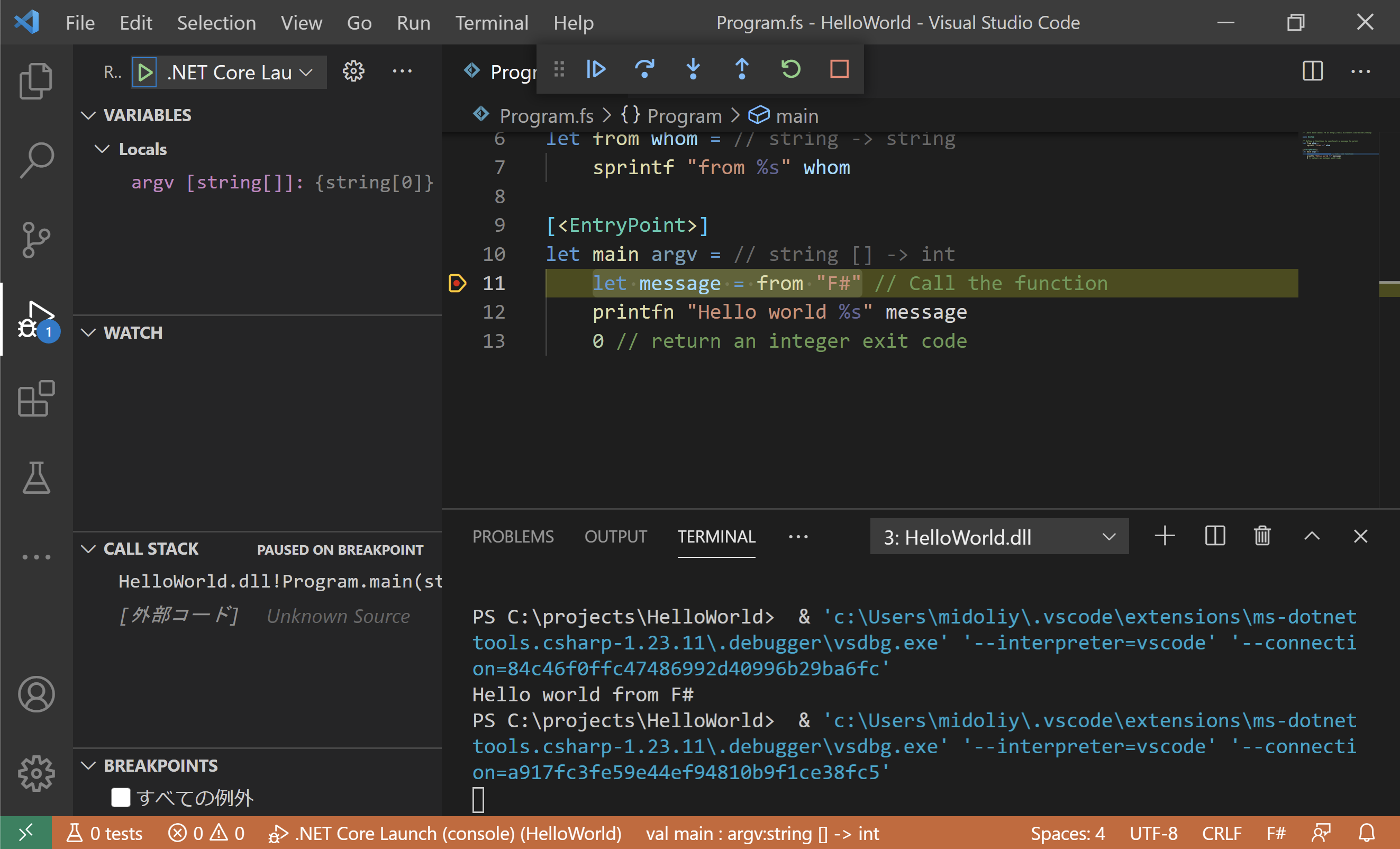Stop debugging with the red square
This screenshot has height=849, width=1400.
click(839, 69)
